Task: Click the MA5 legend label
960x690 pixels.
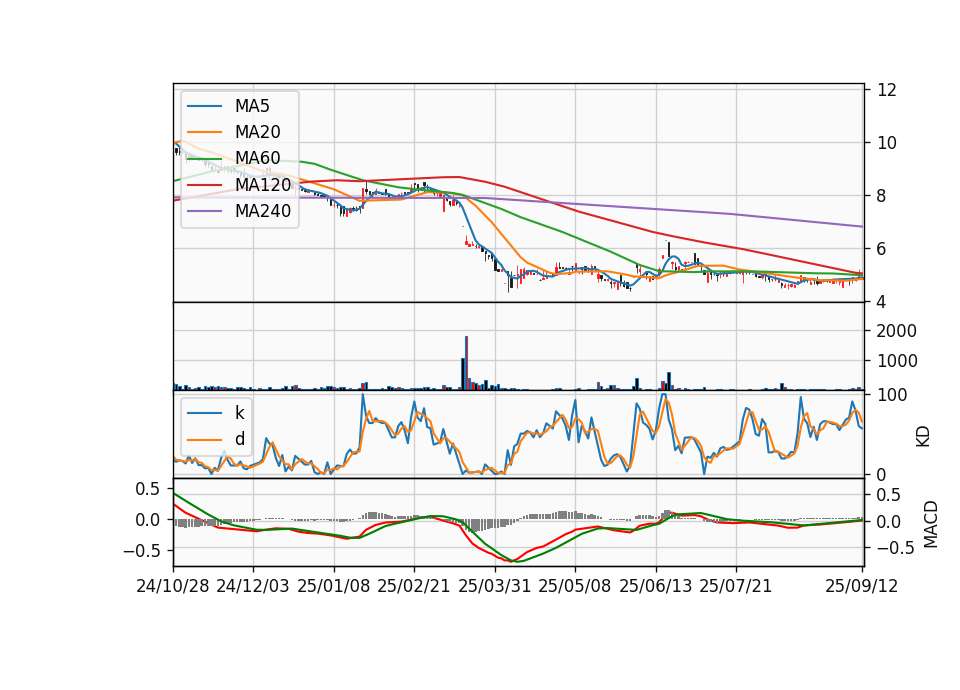Action: [252, 106]
